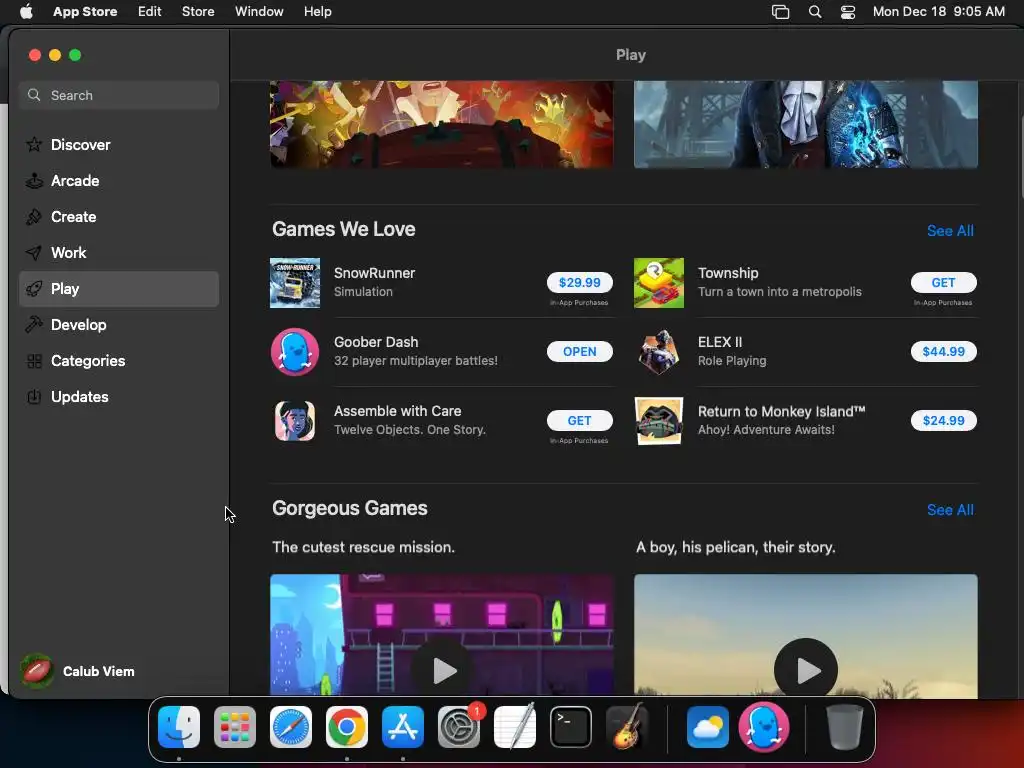The height and width of the screenshot is (768, 1024).
Task: Open TextEdit from the Dock
Action: (x=515, y=727)
